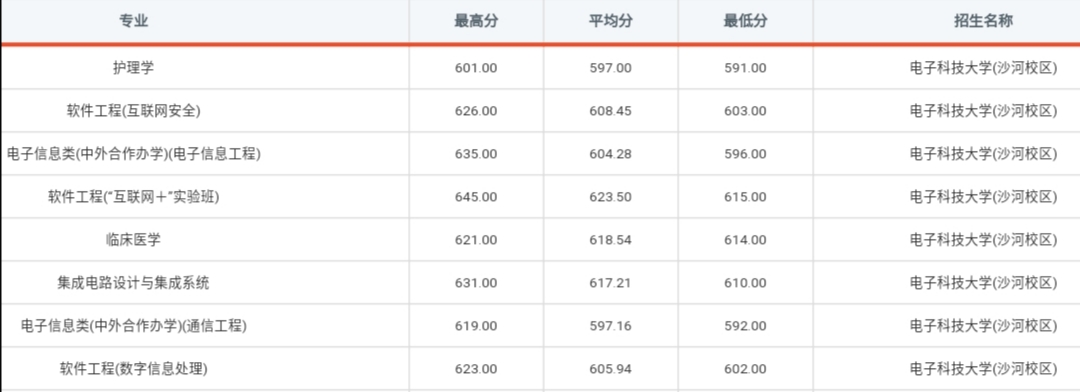Click average score 618.54

[610, 240]
